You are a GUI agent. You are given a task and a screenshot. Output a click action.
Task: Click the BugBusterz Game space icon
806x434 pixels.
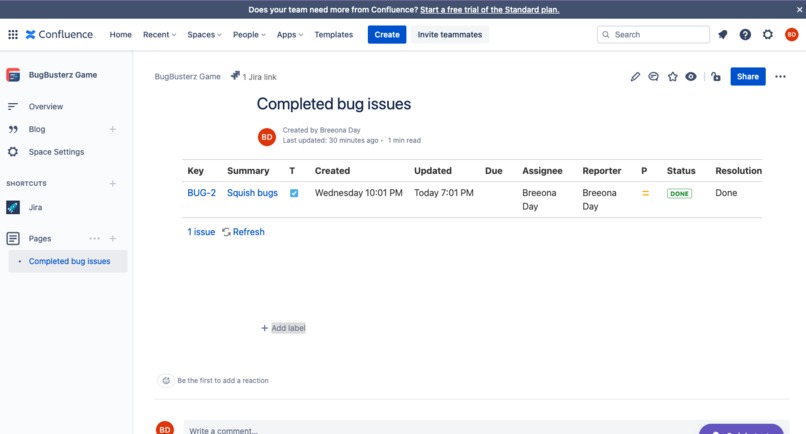(x=13, y=75)
